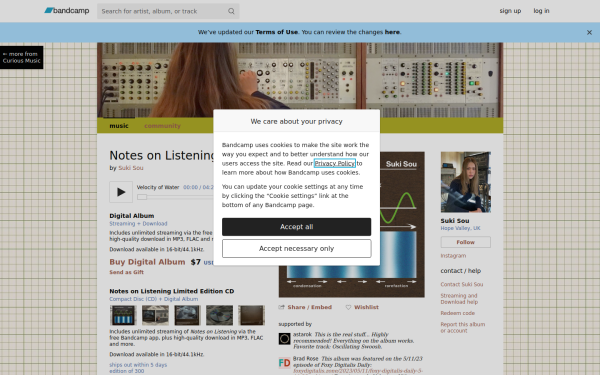This screenshot has height=375, width=600.
Task: Focus the artist, album, or track search field
Action: [168, 11]
